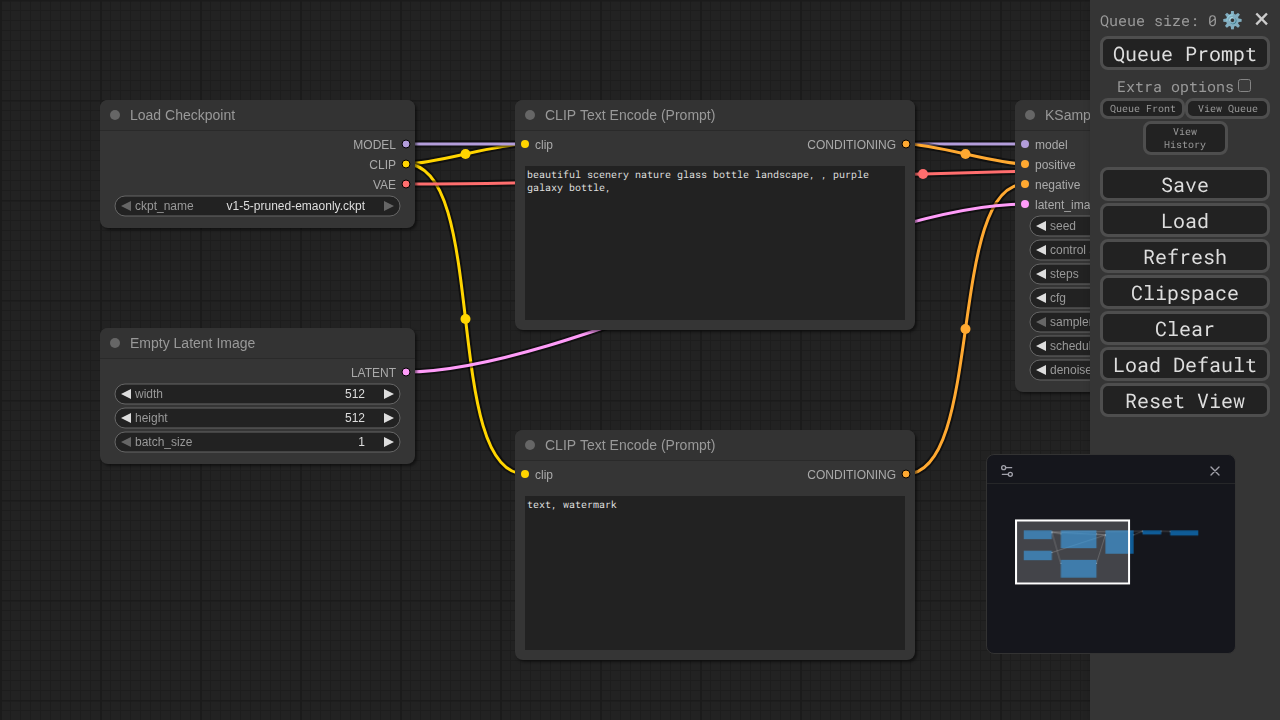Select next checkpoint with ckpt_name right arrow
The height and width of the screenshot is (720, 1280).
[x=389, y=206]
